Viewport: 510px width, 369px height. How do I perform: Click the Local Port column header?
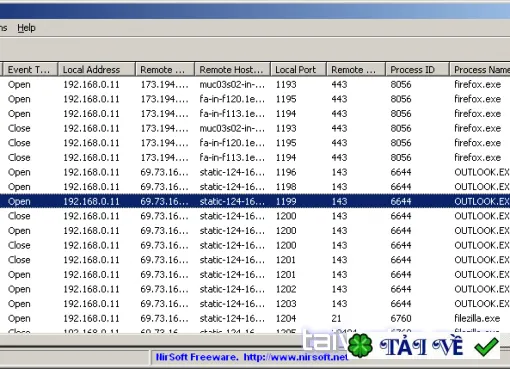tap(298, 70)
